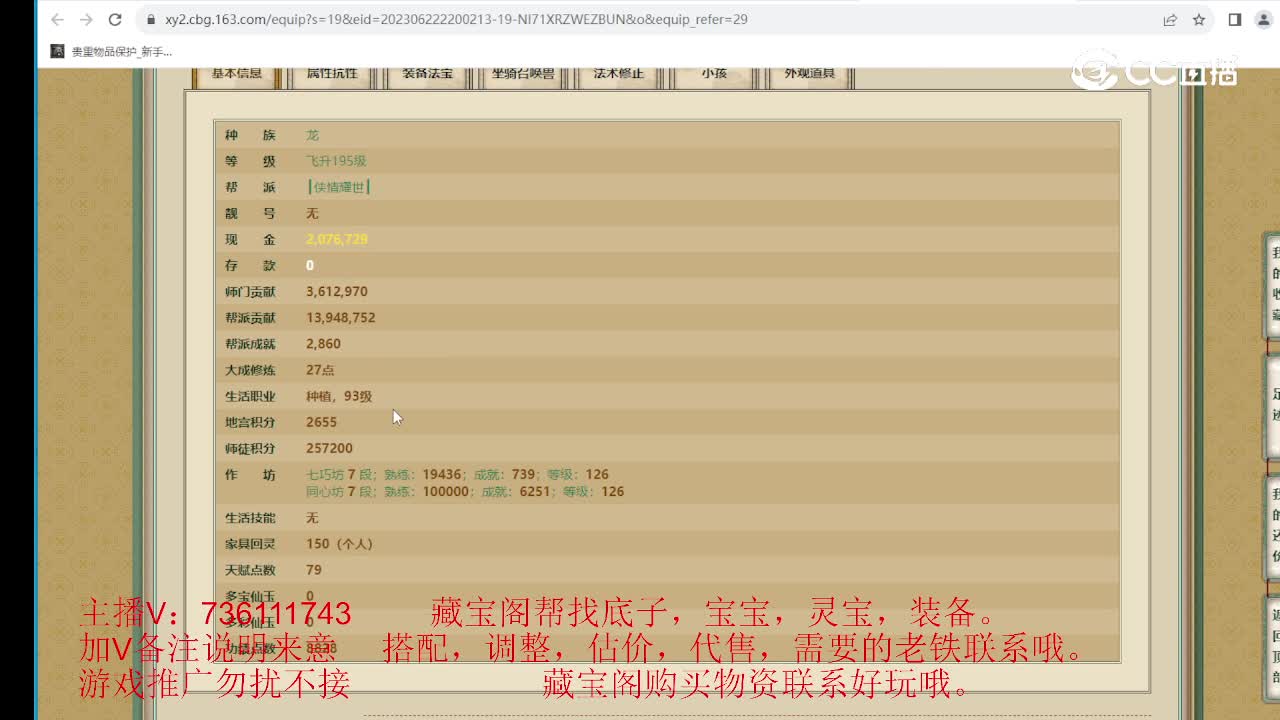Open the 装备法宝 tab

tap(428, 76)
